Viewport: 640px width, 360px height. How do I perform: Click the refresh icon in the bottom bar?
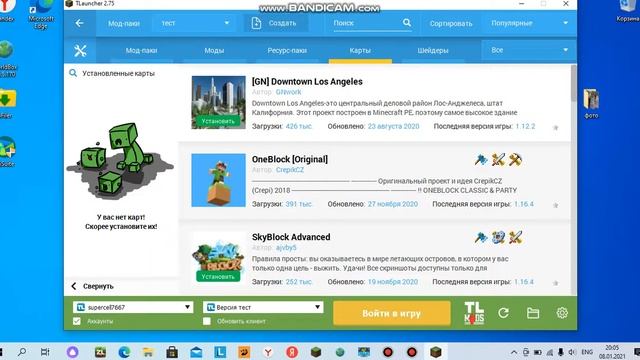pyautogui.click(x=504, y=313)
